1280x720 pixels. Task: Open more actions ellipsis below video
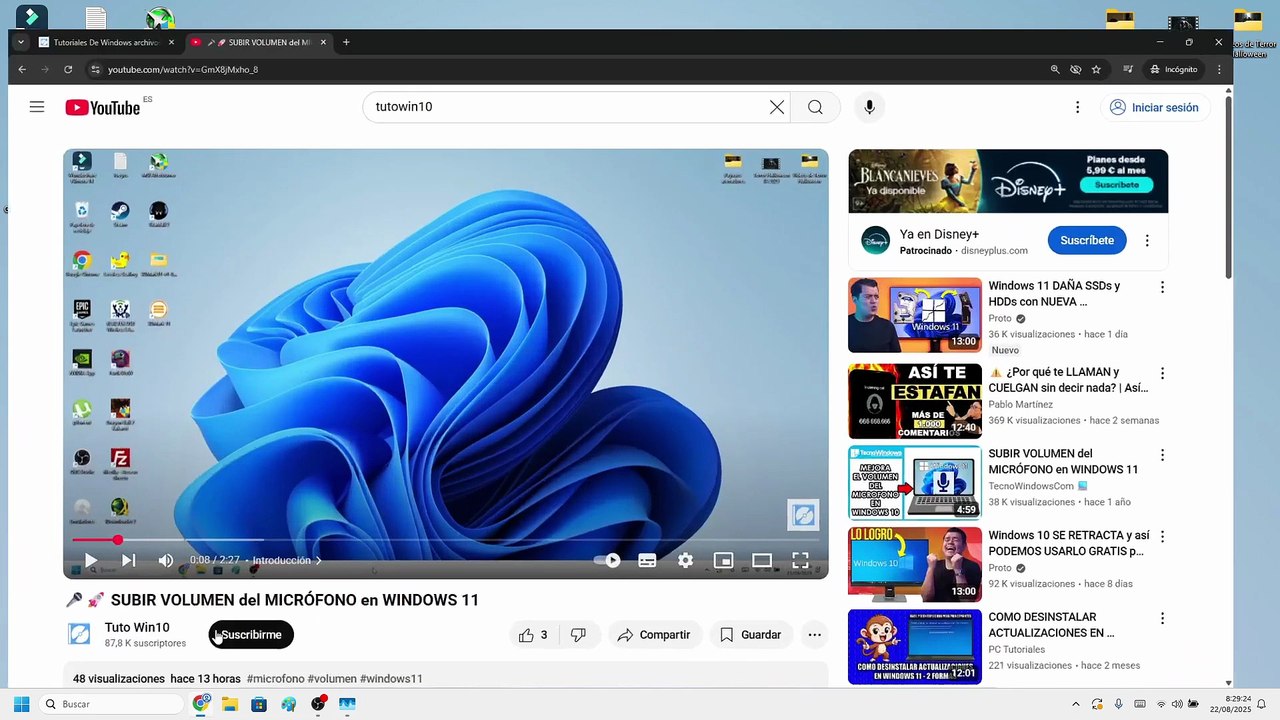click(814, 635)
